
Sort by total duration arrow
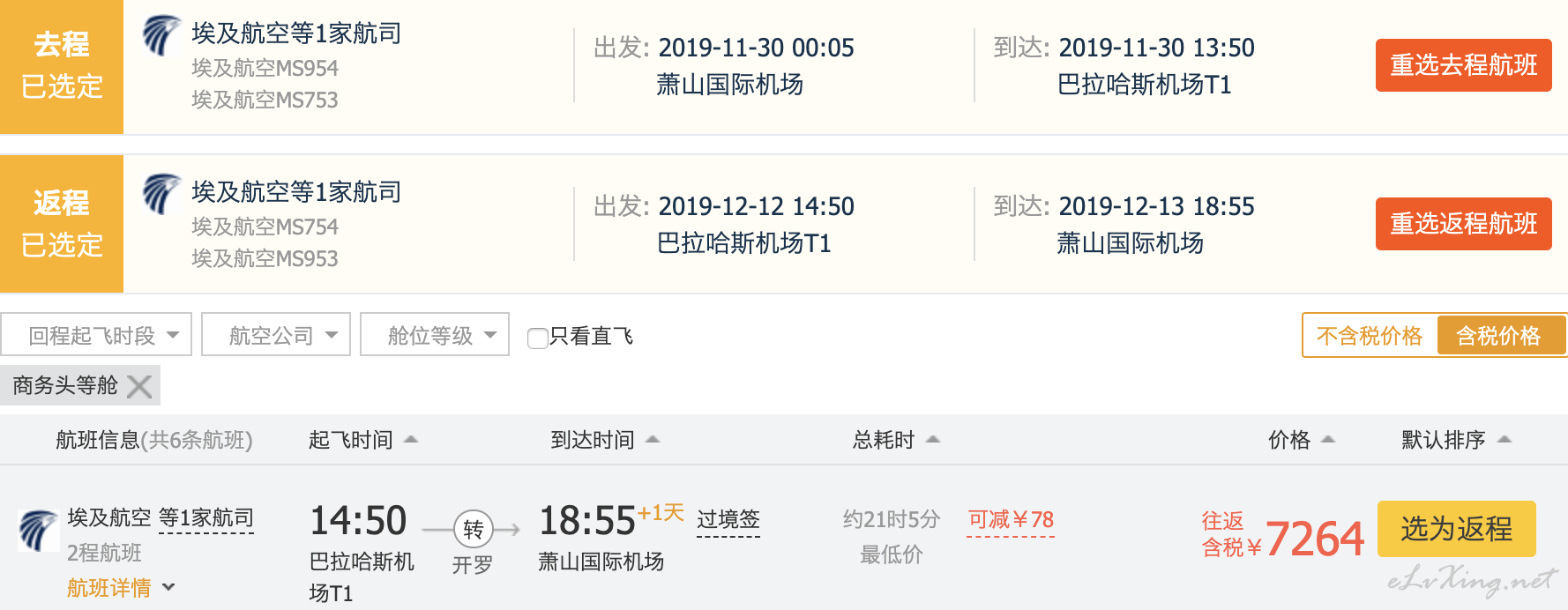(933, 439)
